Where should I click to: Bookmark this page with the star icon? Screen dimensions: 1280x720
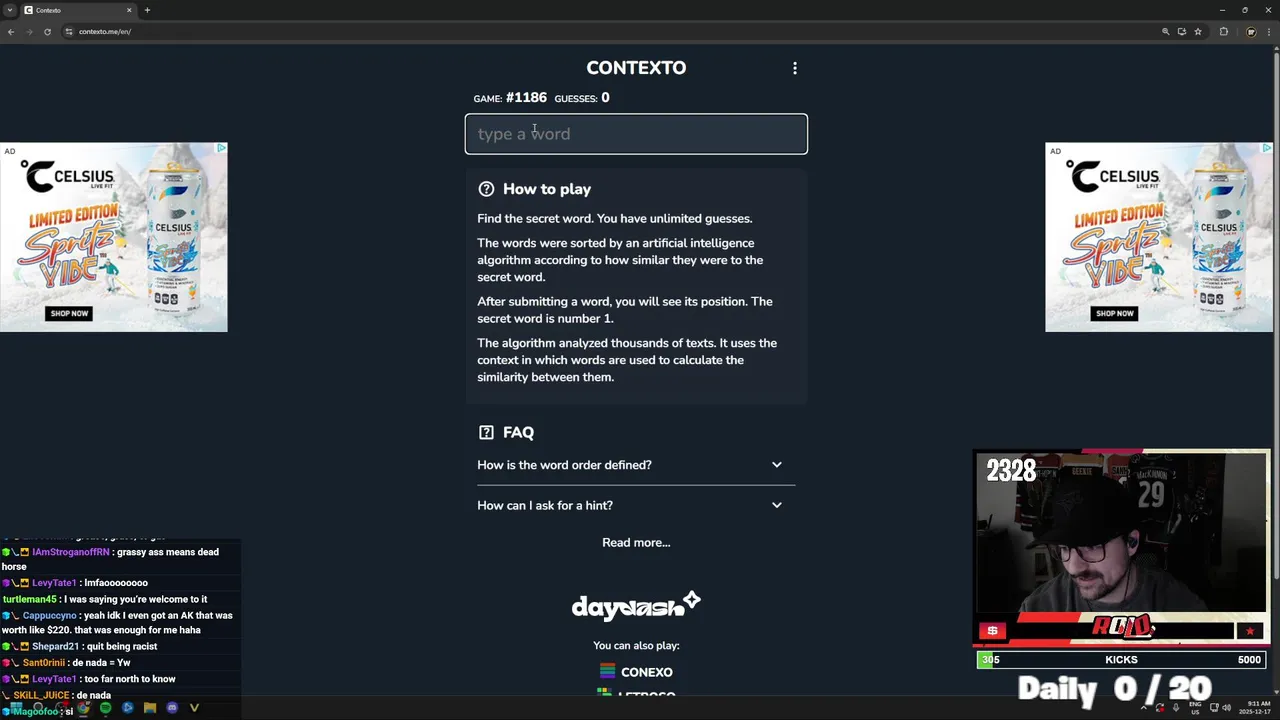1197,31
